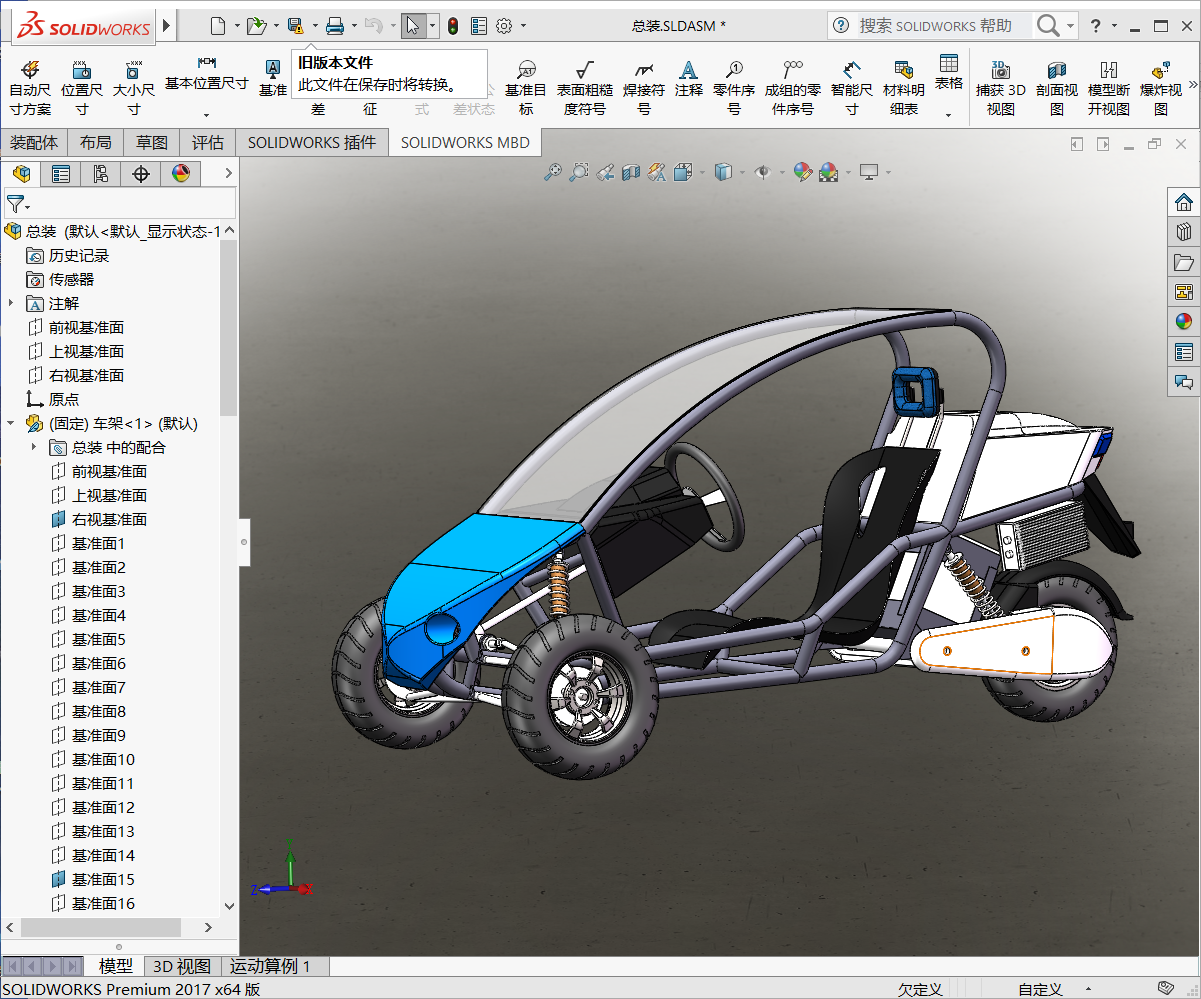The height and width of the screenshot is (999, 1201).
Task: Open the DisplayManager tab icon in the left panel
Action: [180, 174]
